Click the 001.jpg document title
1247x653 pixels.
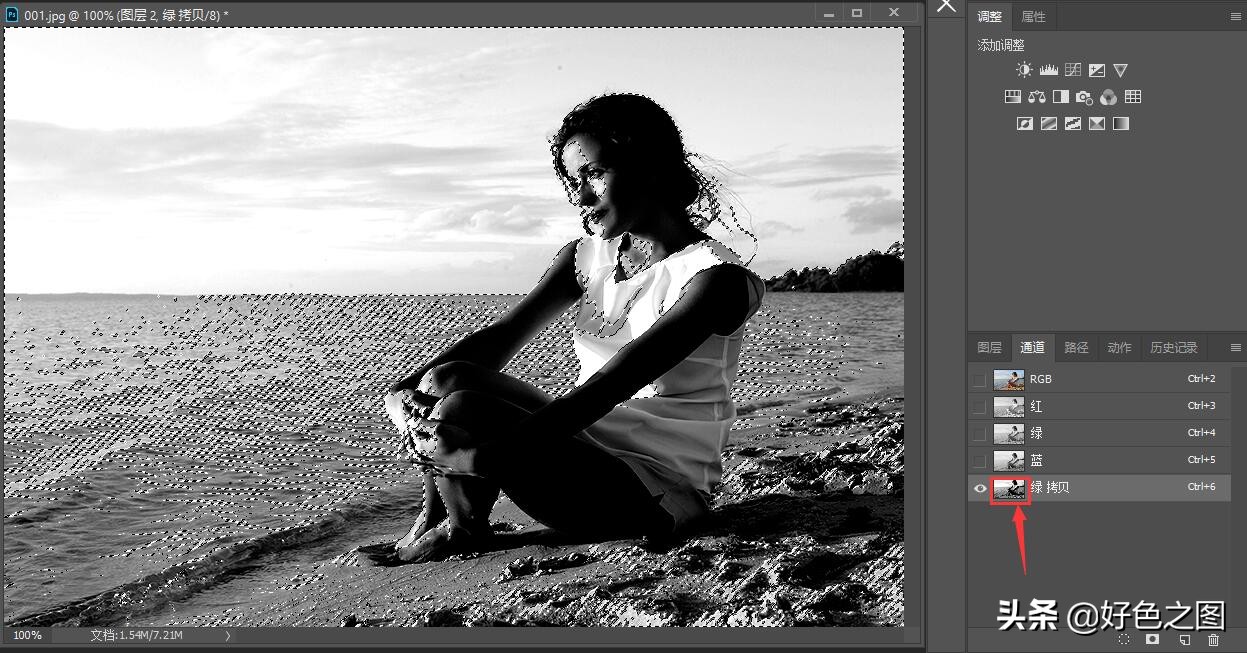click(x=126, y=16)
